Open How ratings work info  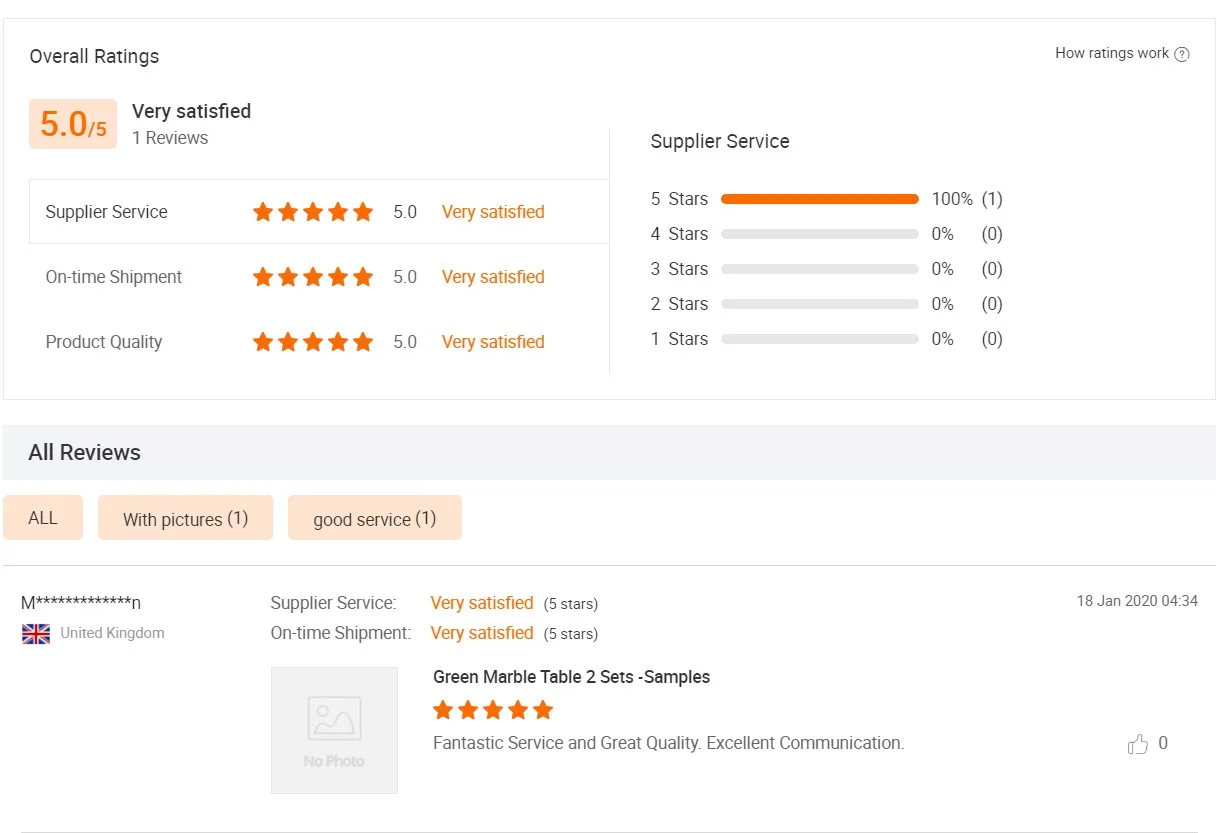[x=1111, y=54]
